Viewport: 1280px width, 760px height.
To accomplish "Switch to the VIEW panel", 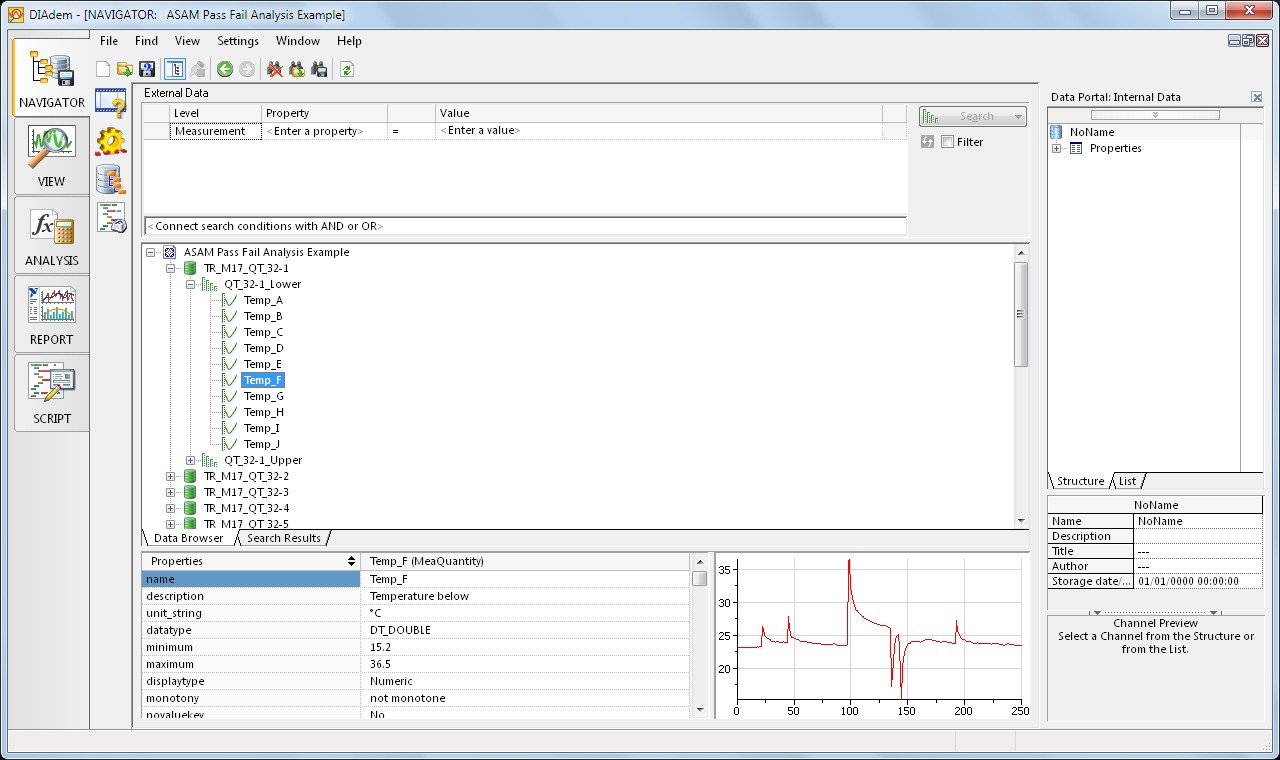I will pyautogui.click(x=52, y=156).
